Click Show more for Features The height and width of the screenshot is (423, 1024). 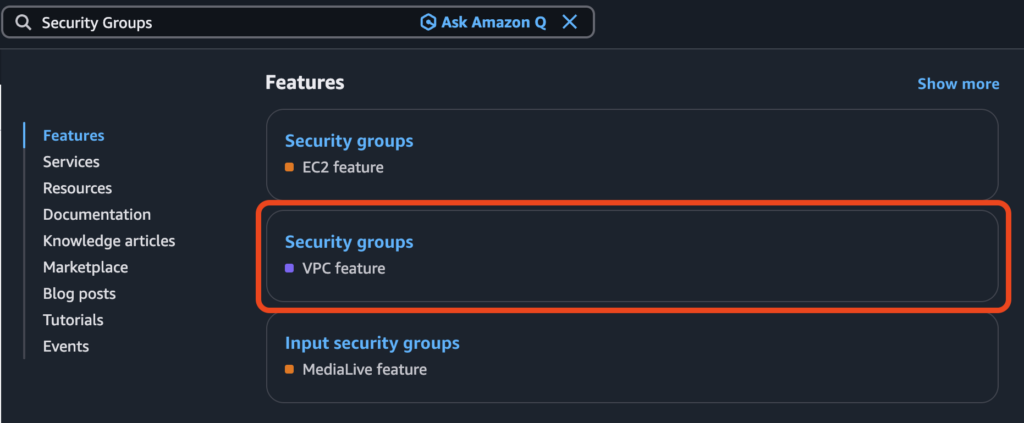(957, 84)
